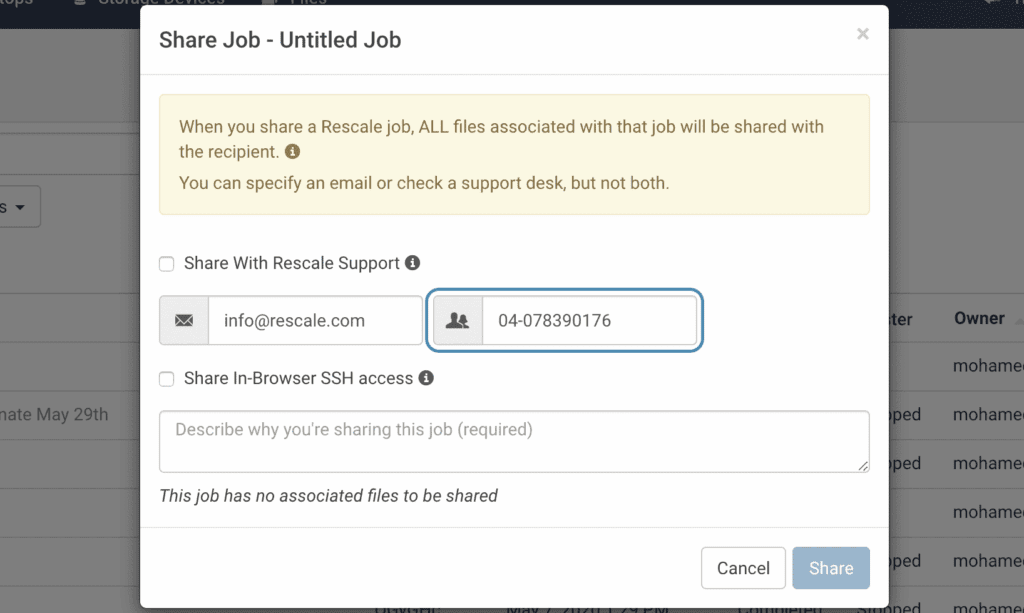This screenshot has width=1024, height=613.
Task: Click the sharing reason description textarea
Action: point(514,441)
